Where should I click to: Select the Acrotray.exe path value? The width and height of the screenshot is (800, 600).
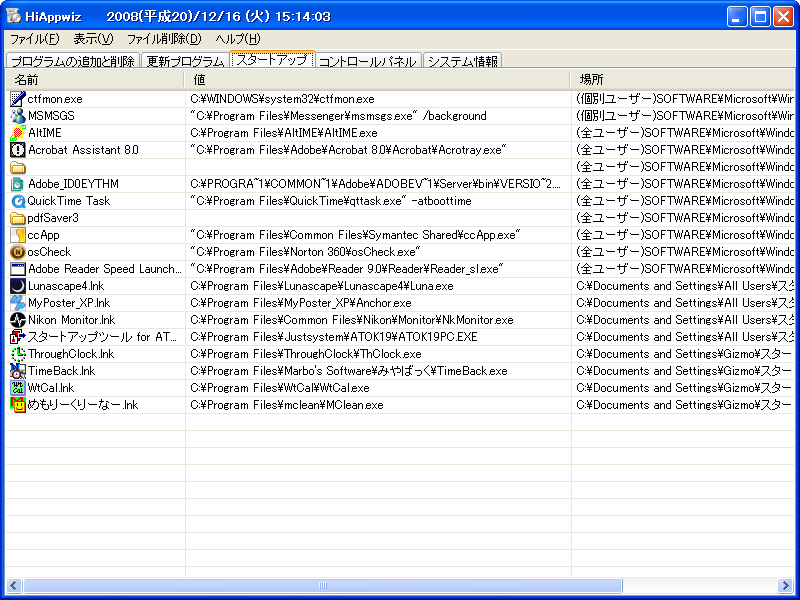pyautogui.click(x=348, y=150)
